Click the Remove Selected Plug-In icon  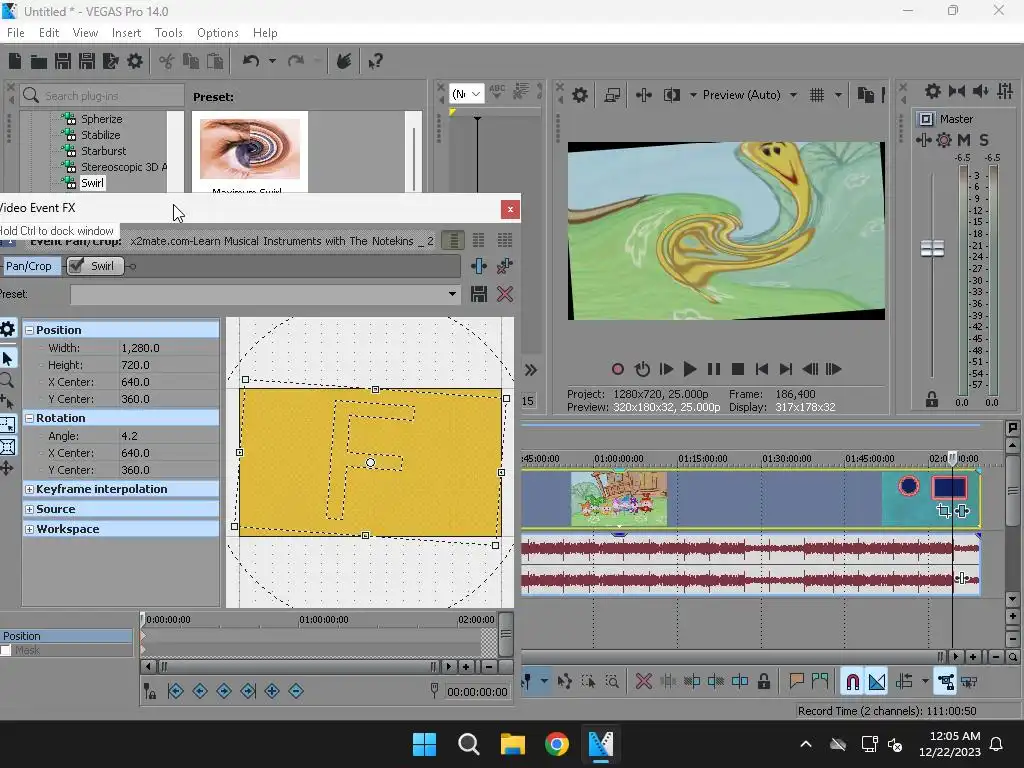(504, 266)
